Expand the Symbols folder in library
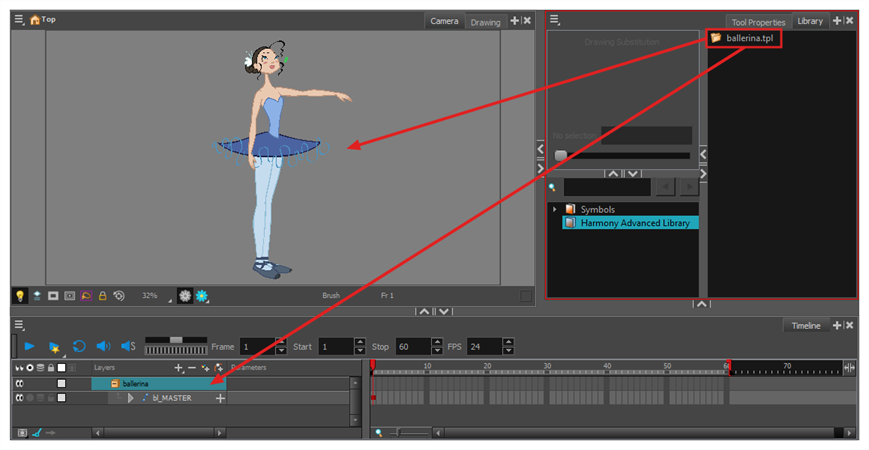The image size is (869, 450). tap(554, 209)
